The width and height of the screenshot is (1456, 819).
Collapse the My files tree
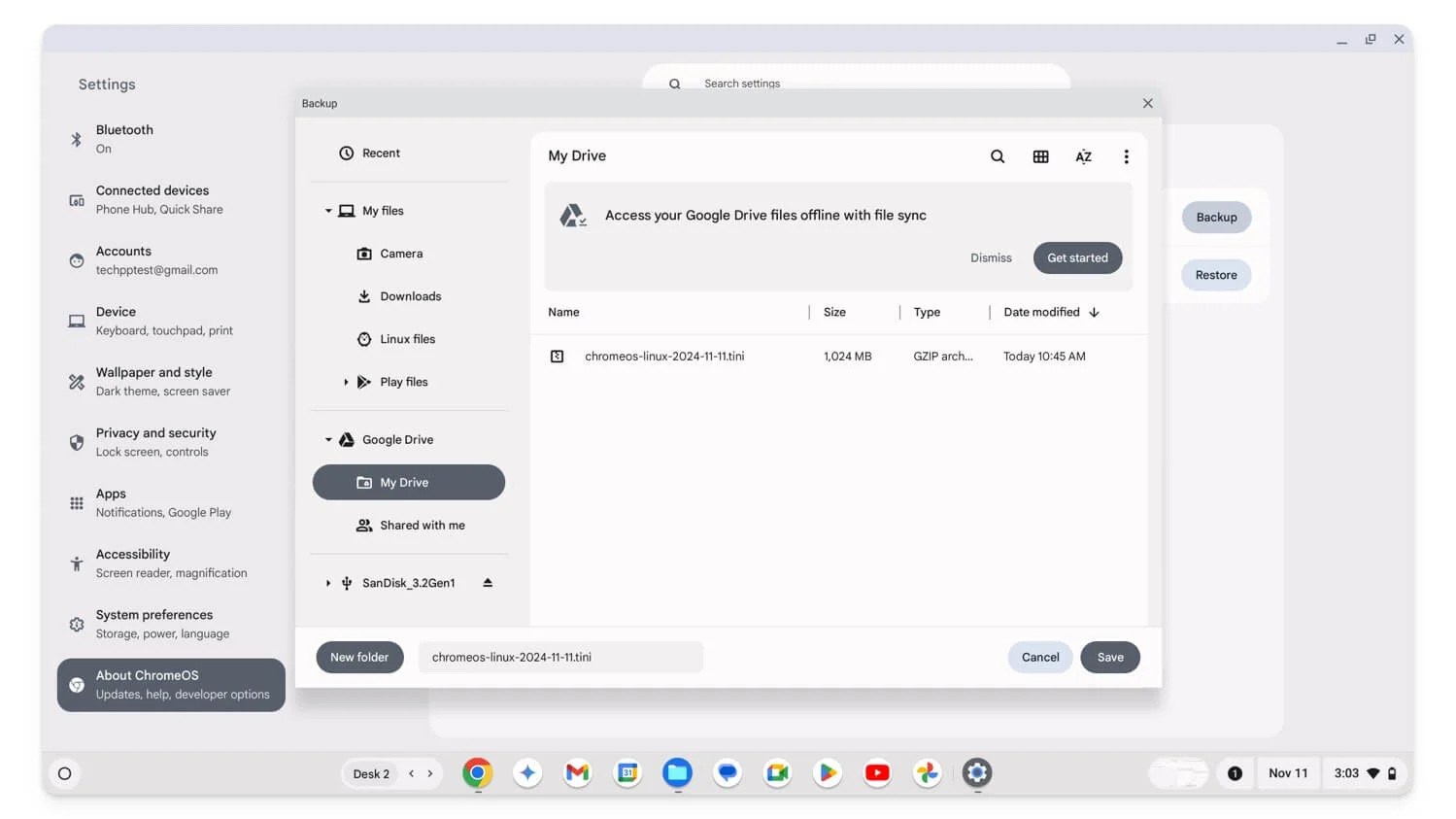328,211
